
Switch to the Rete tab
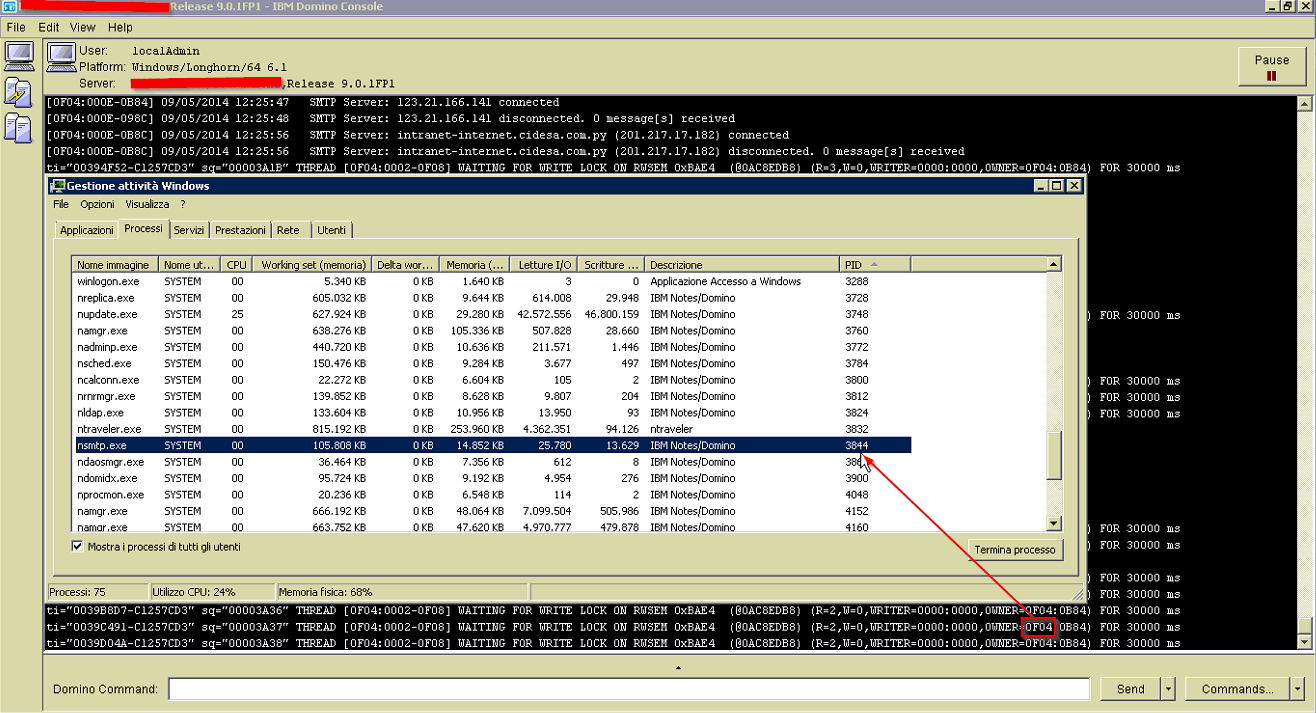288,230
